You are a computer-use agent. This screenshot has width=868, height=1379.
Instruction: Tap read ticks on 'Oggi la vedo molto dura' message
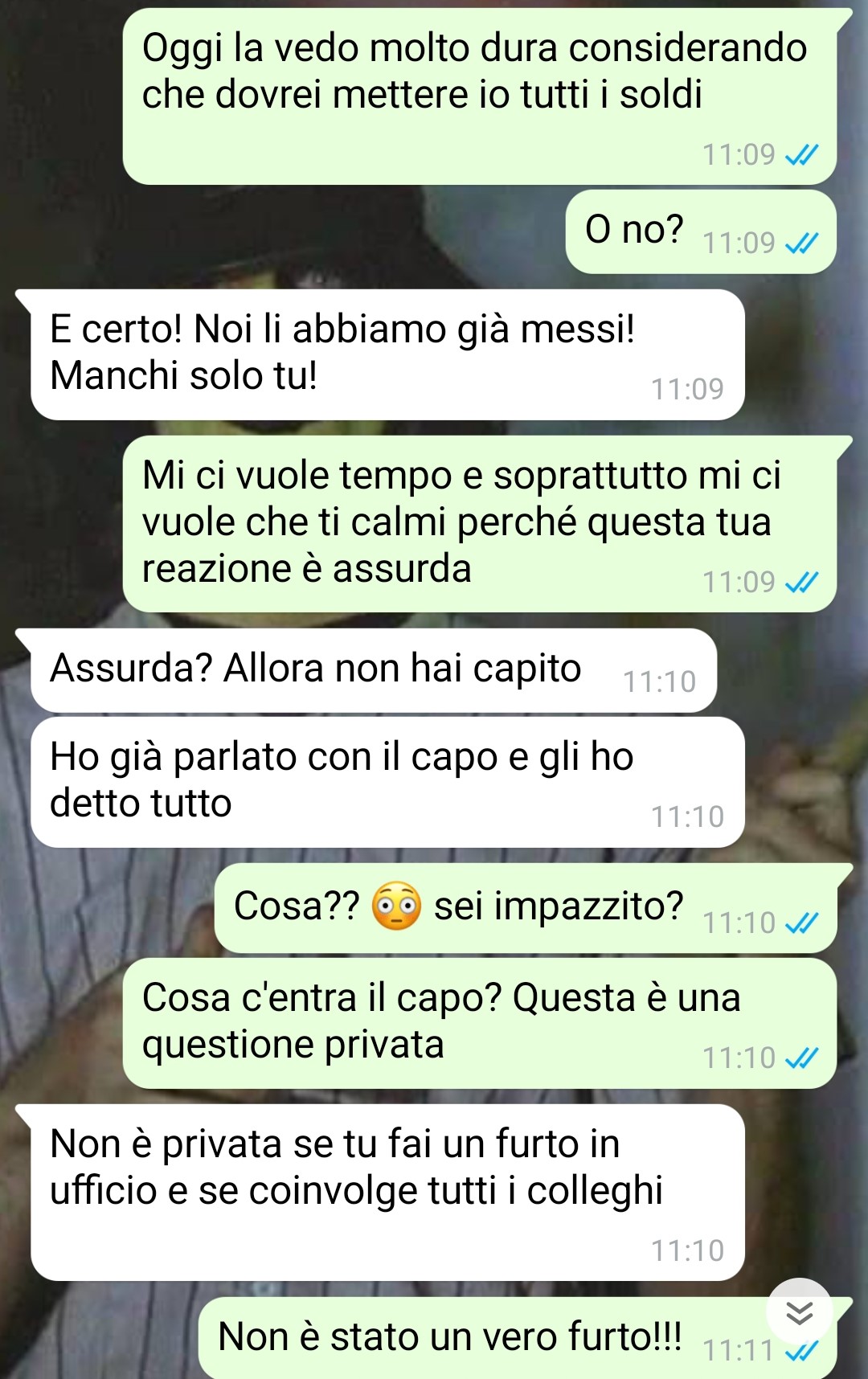tap(801, 154)
